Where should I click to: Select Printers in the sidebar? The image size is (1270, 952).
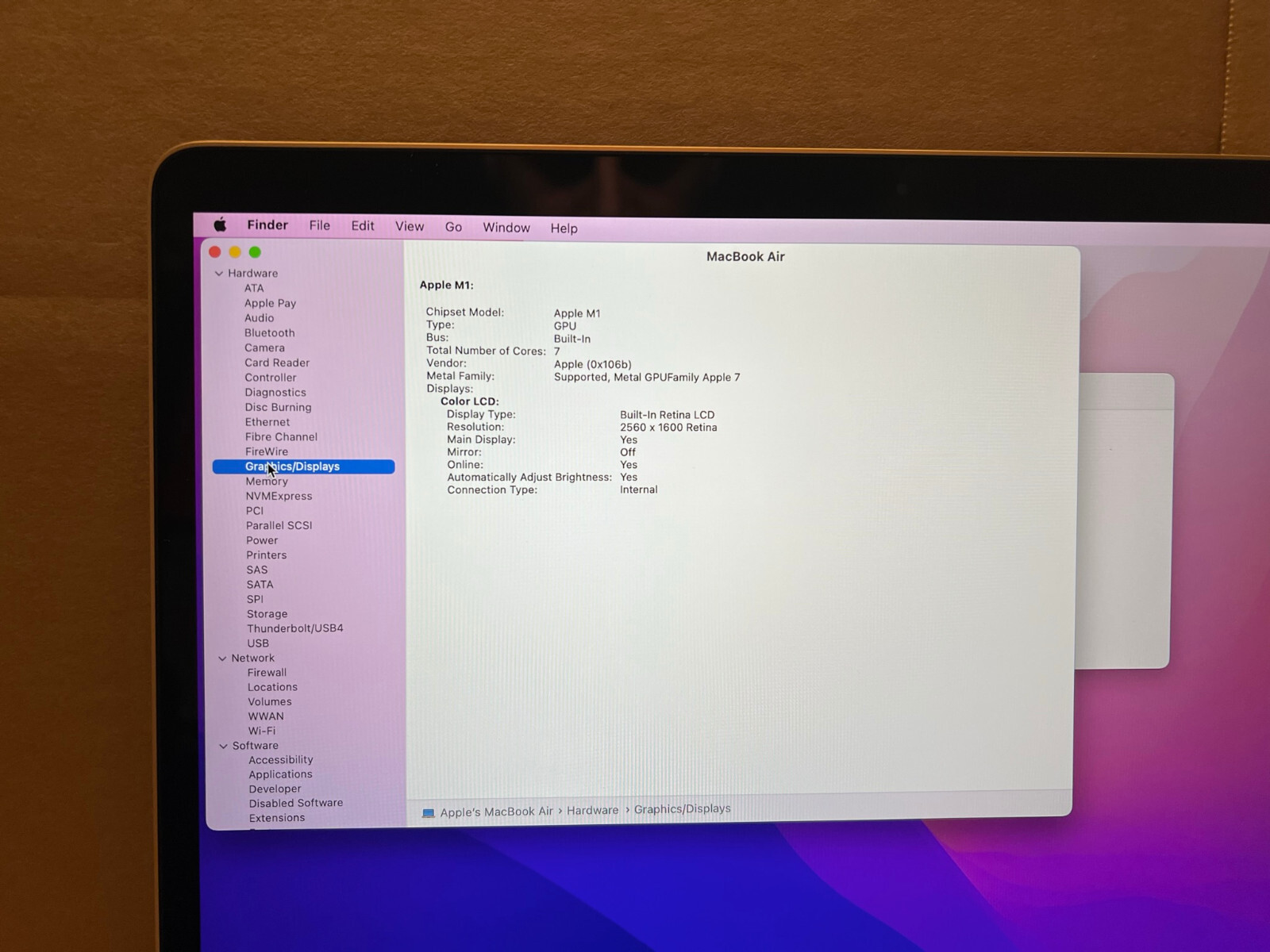[266, 555]
